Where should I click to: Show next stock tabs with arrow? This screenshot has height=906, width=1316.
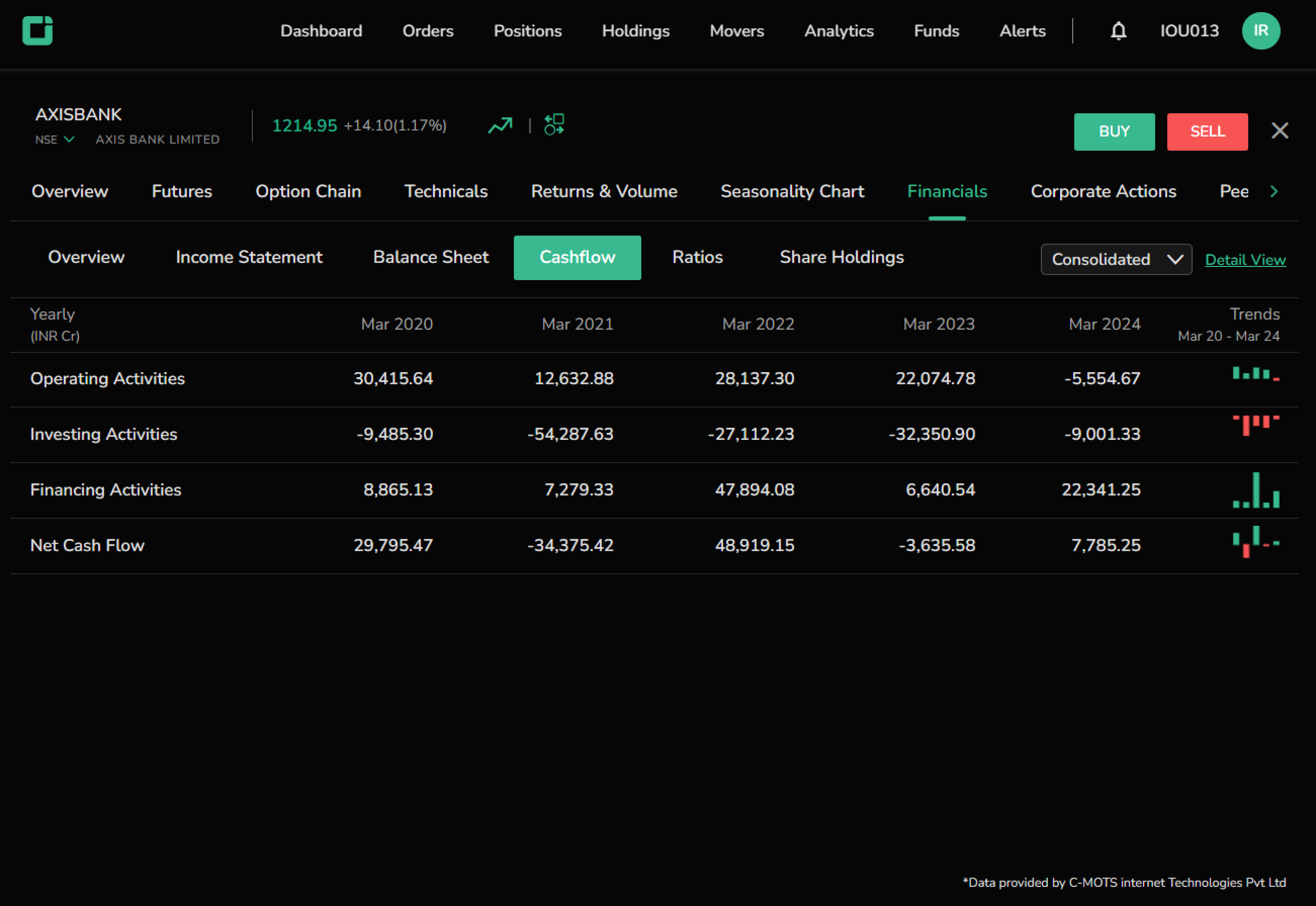pyautogui.click(x=1274, y=191)
